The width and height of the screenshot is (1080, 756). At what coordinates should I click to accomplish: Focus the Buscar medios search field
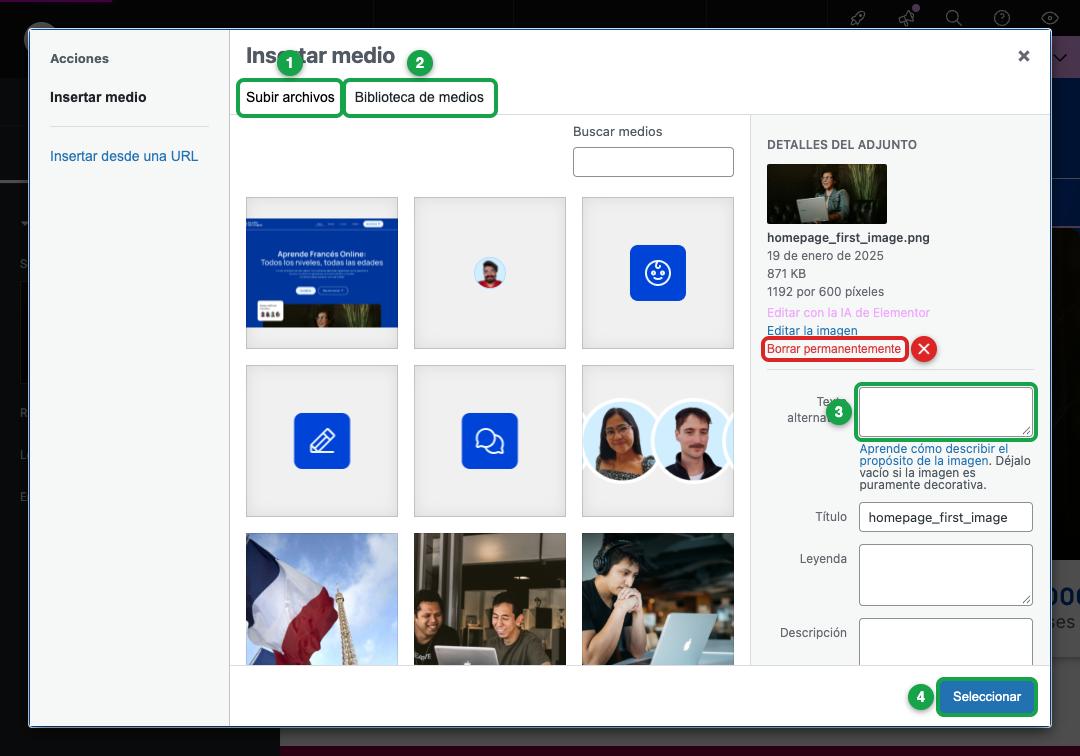click(x=653, y=162)
